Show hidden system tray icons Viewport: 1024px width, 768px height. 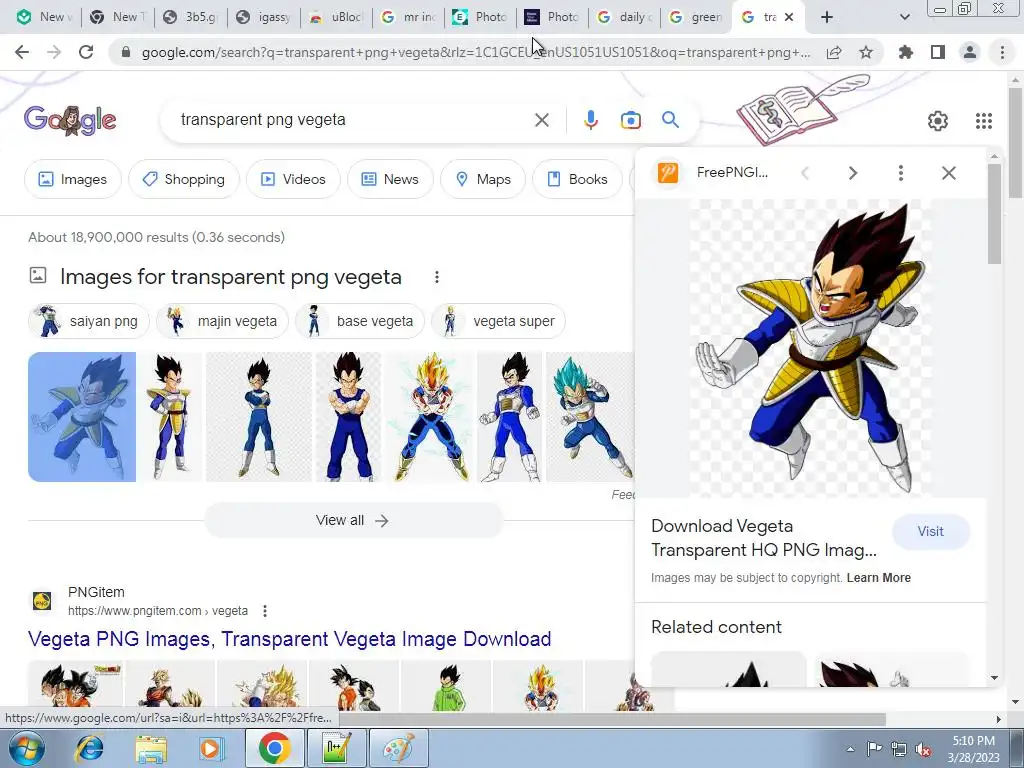(850, 749)
